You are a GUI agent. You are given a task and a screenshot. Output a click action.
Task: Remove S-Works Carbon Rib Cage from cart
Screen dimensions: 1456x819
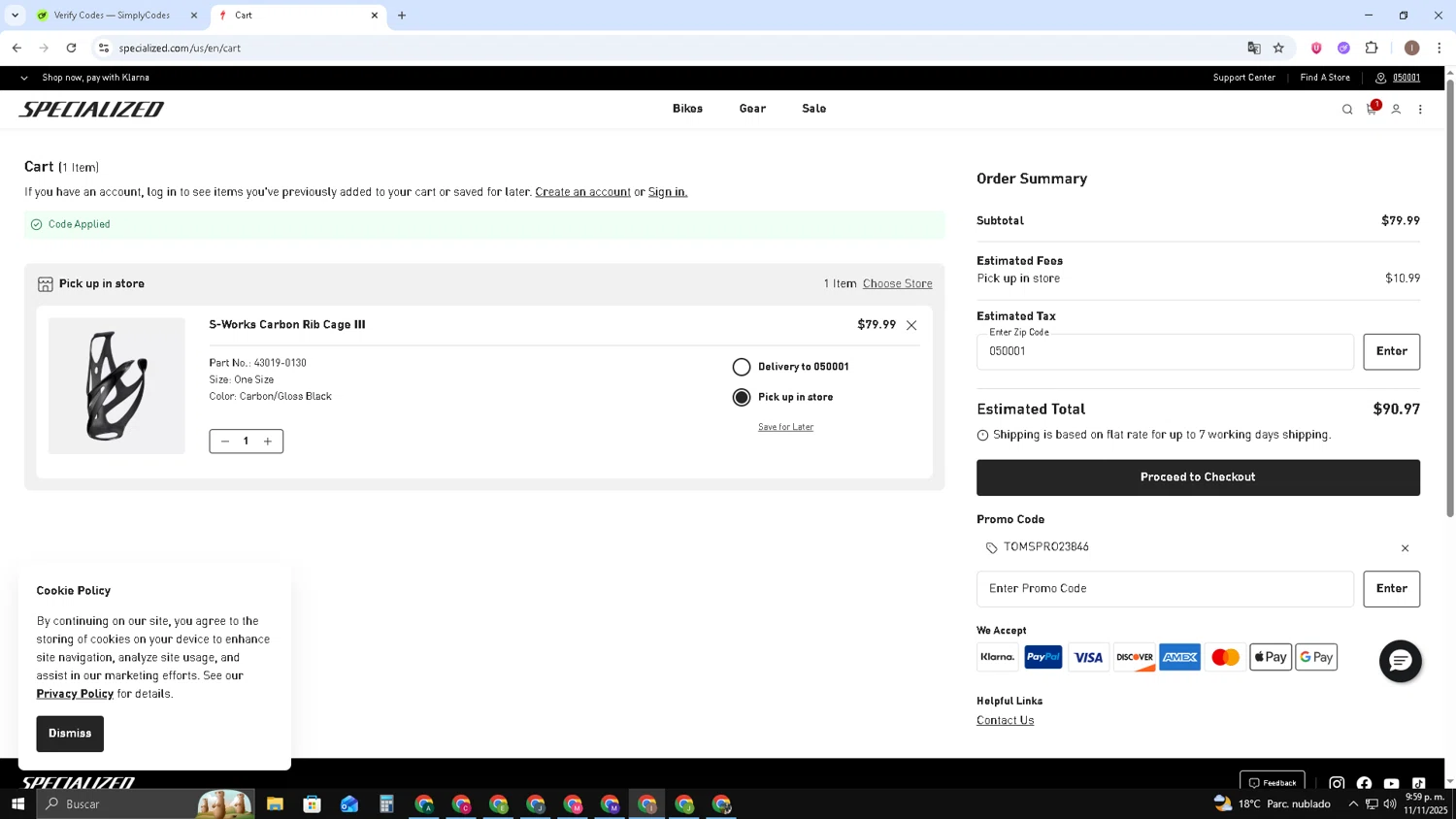pos(911,325)
